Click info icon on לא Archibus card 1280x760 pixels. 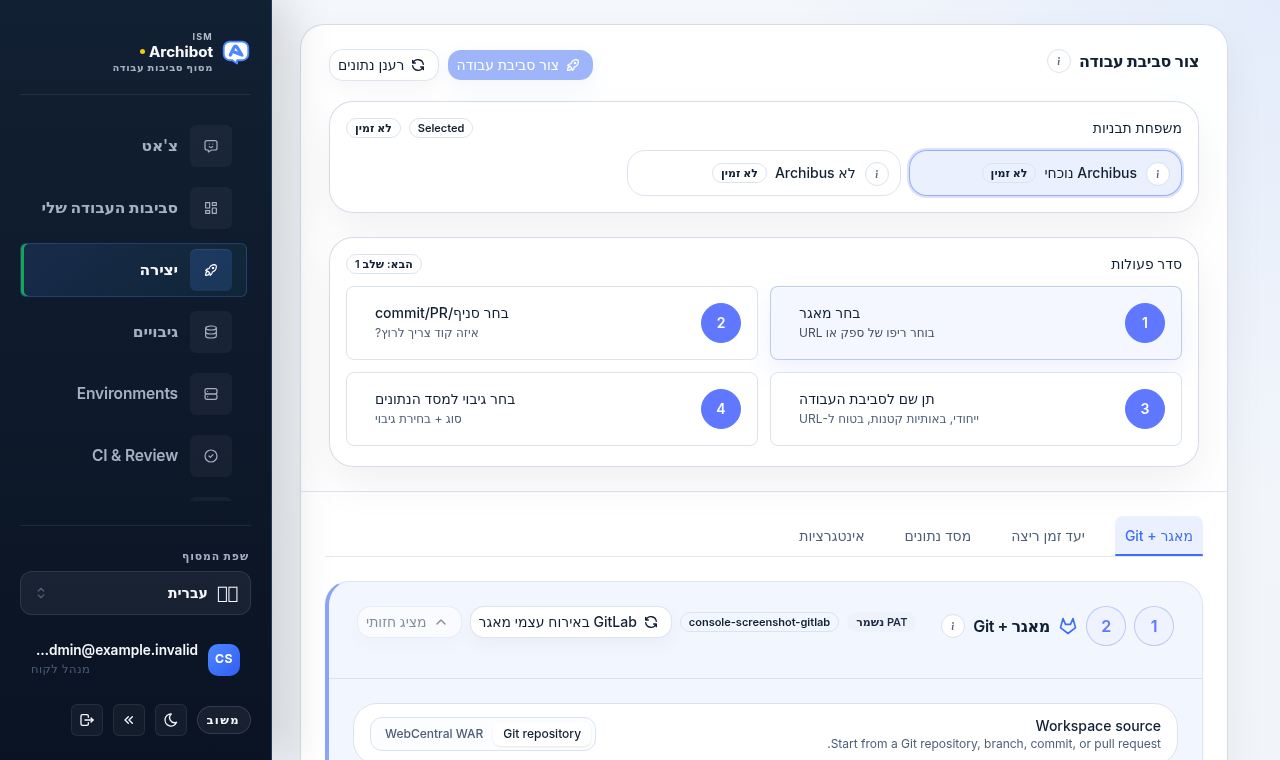tap(877, 173)
